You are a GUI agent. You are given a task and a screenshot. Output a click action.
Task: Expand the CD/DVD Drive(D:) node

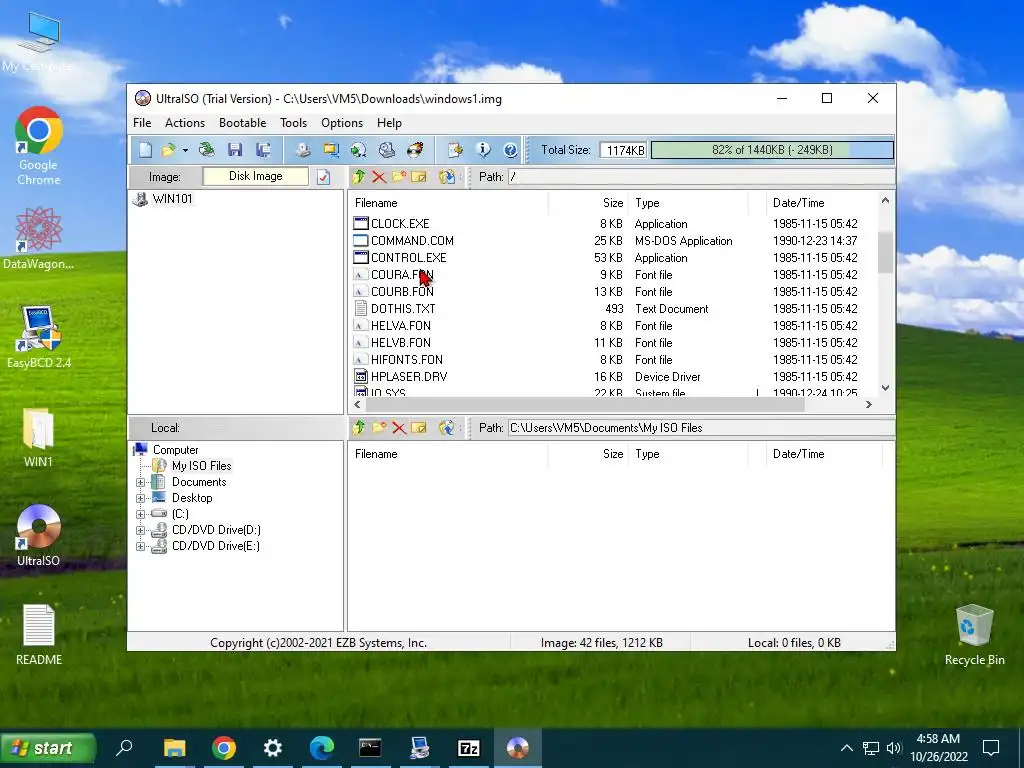(x=140, y=530)
